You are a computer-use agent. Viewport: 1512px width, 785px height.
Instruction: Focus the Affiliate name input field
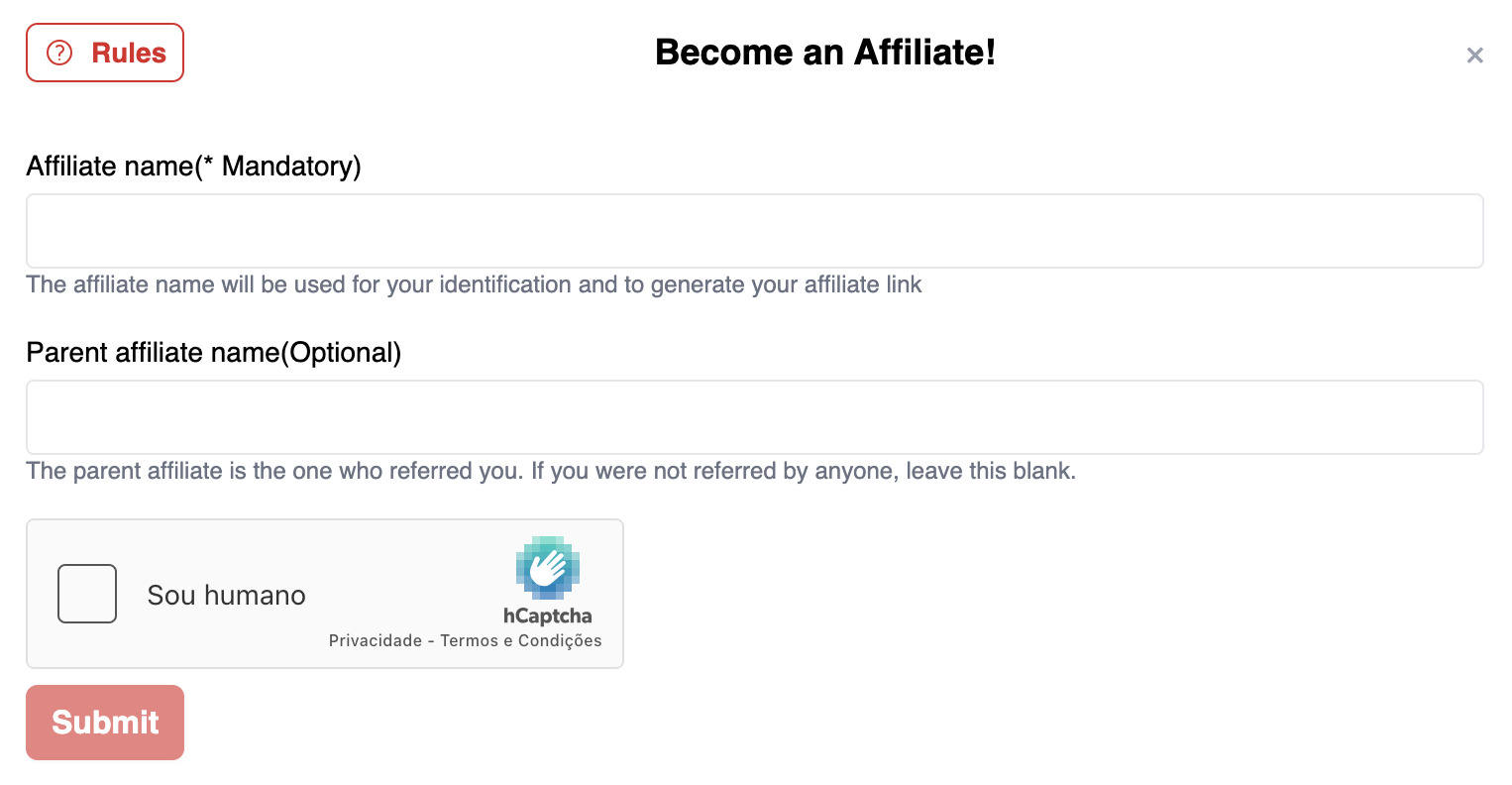click(754, 231)
